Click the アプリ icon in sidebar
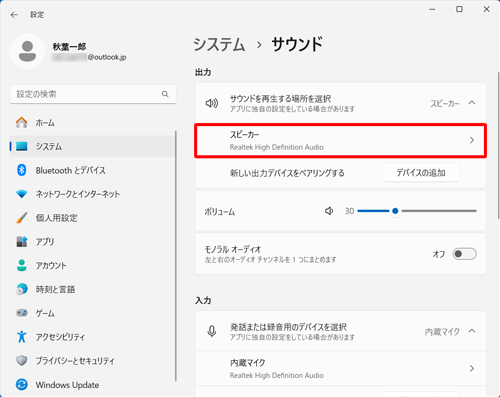500x397 pixels. [x=22, y=242]
